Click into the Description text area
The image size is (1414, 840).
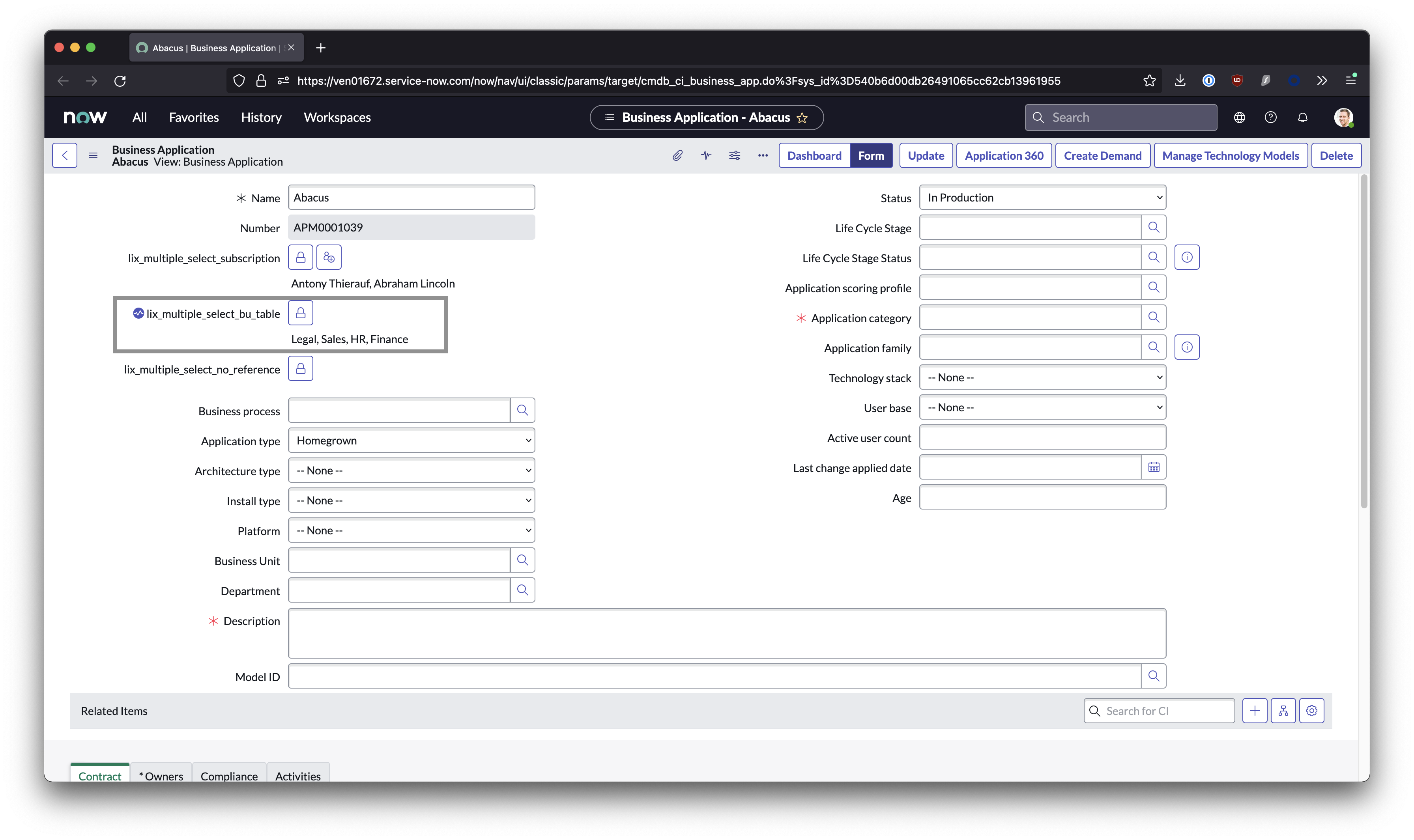click(x=727, y=633)
